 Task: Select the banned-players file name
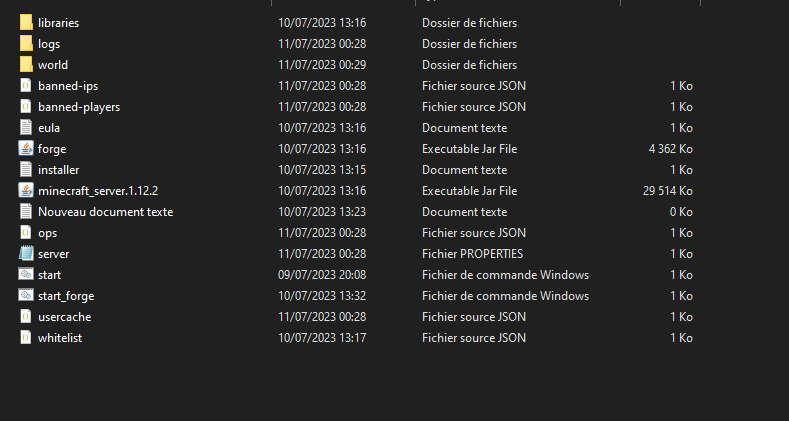tap(79, 106)
